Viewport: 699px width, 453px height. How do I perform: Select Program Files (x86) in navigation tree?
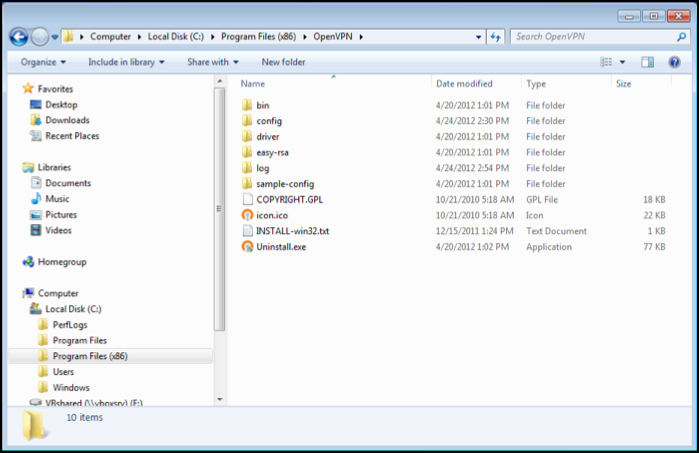[x=89, y=356]
